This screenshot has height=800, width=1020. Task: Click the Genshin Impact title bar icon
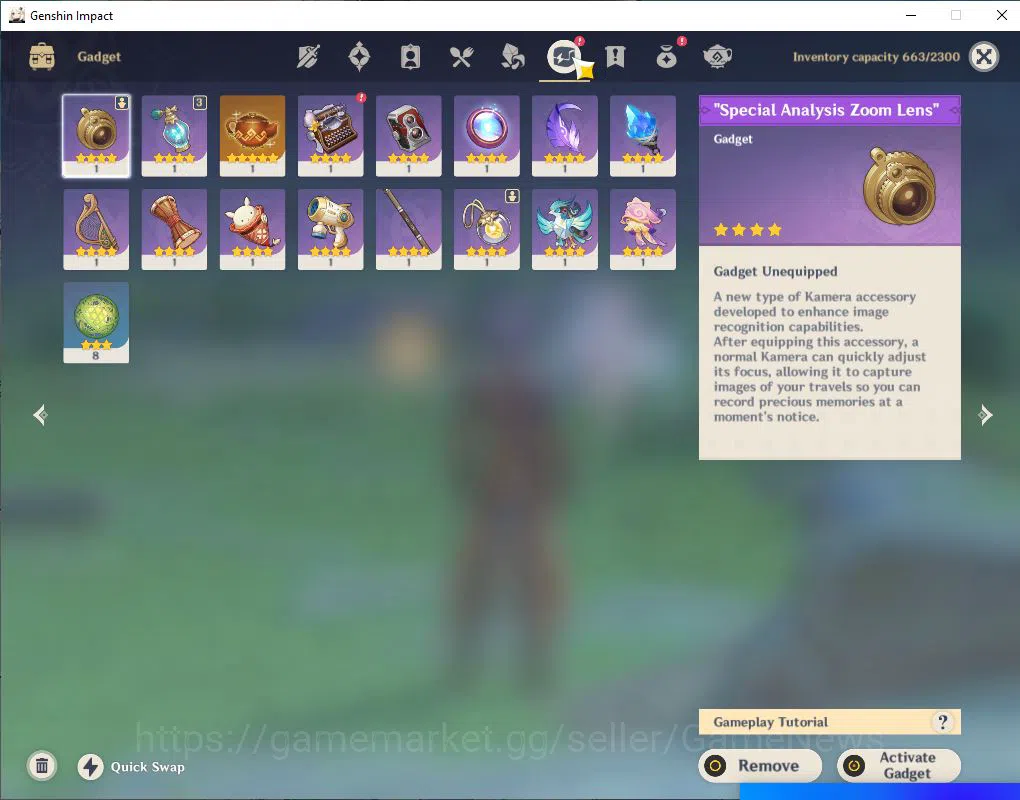pyautogui.click(x=16, y=15)
